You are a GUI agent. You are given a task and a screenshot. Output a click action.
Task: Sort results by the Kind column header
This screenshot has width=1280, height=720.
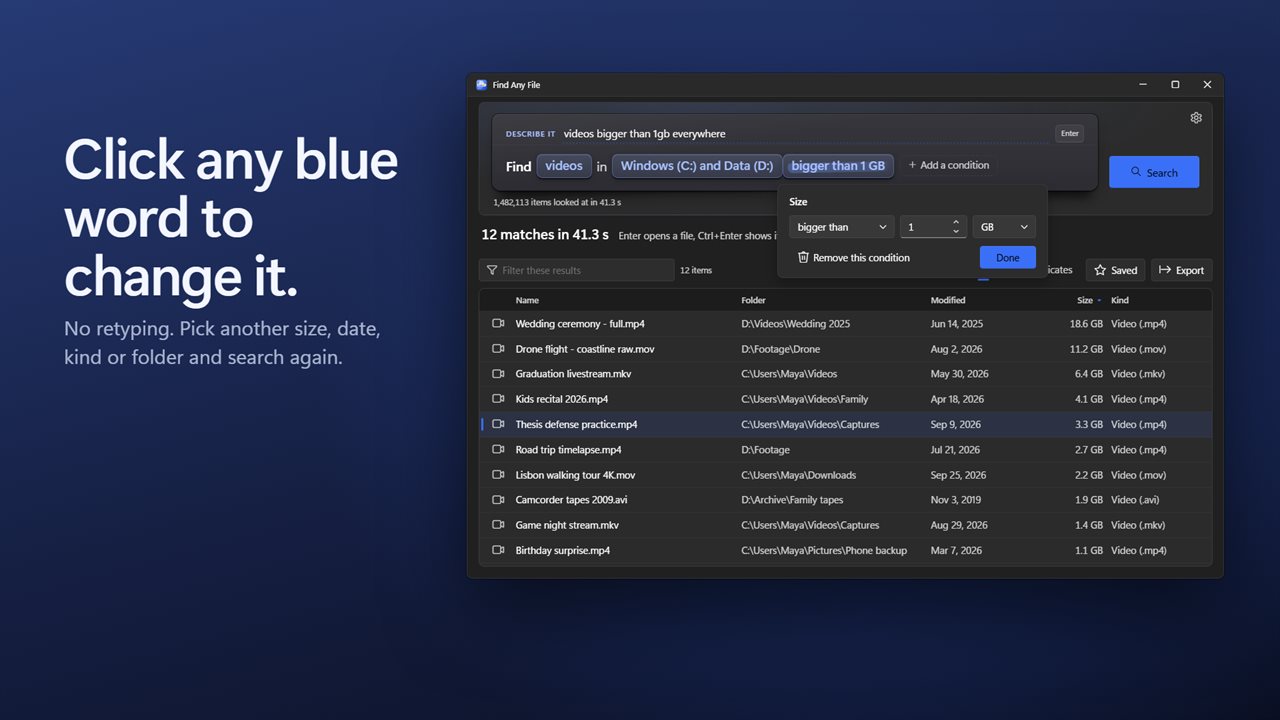(1120, 300)
